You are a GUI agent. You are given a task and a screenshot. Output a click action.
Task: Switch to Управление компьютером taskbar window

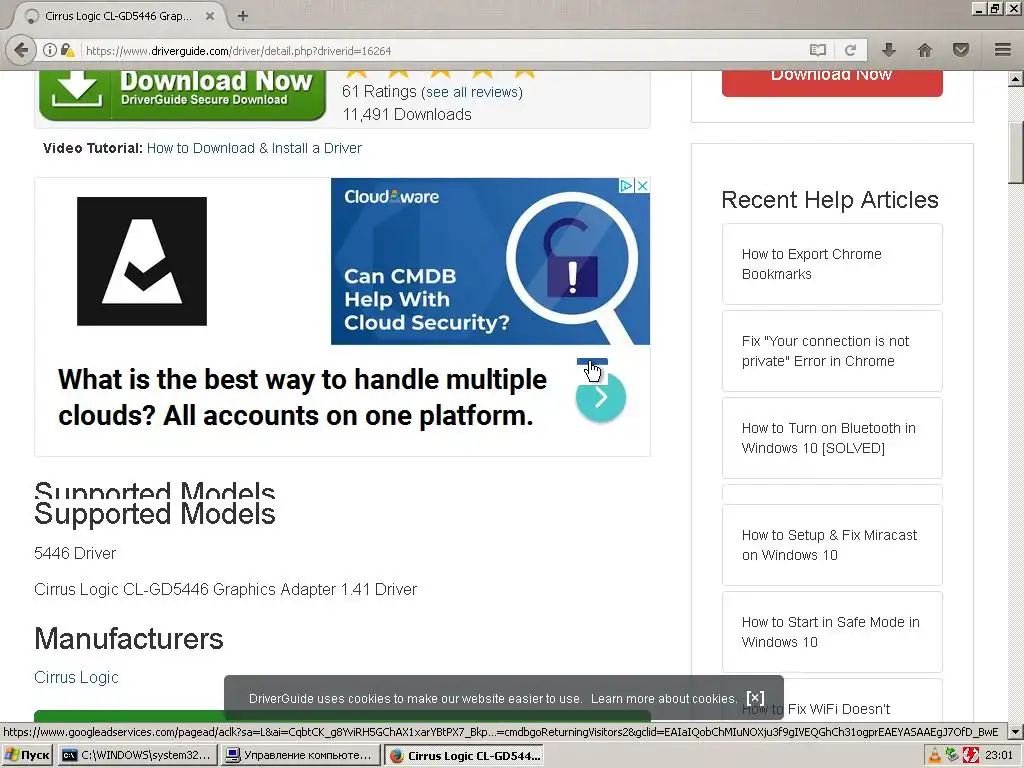[x=300, y=755]
